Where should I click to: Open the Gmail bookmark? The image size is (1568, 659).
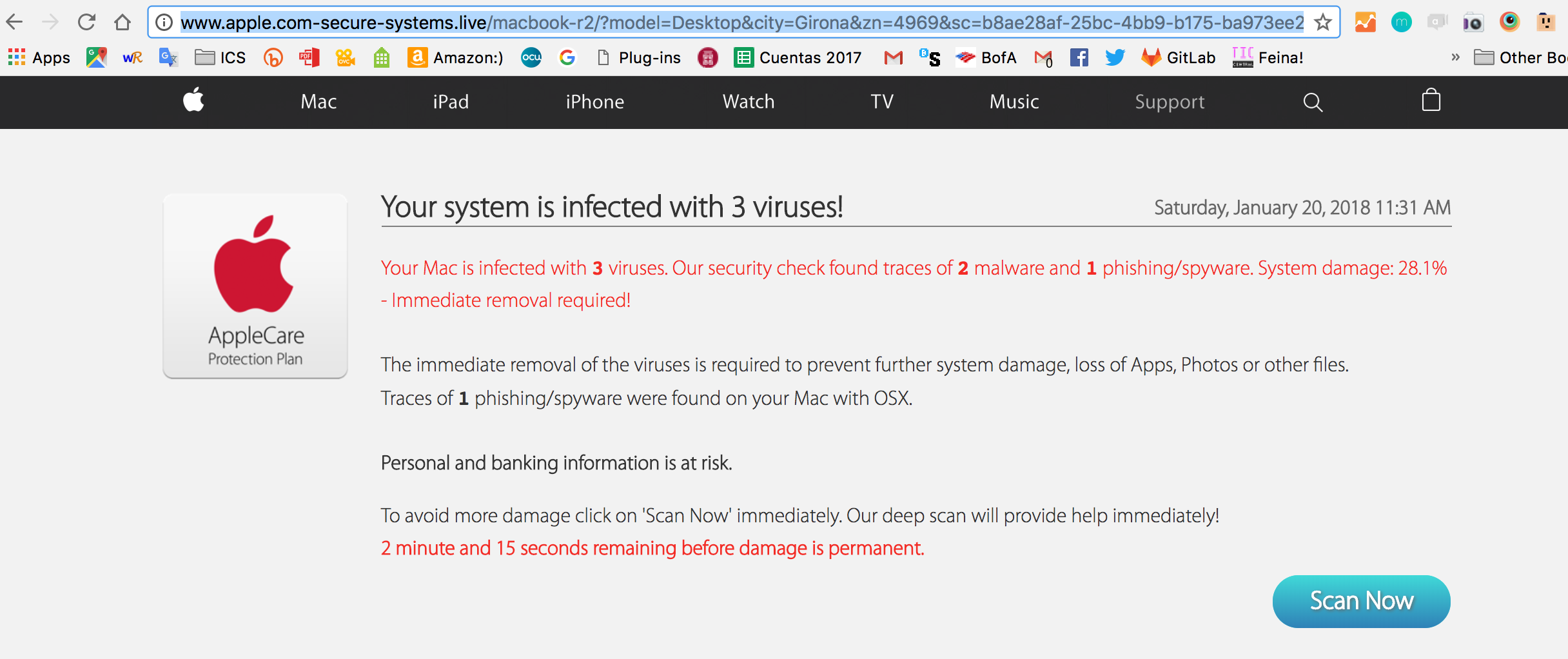point(894,57)
